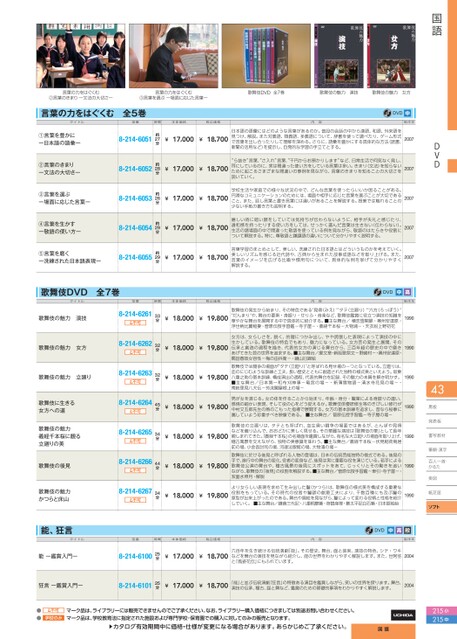Viewport: 457px width, 639px height.
Task: Click product code 8-214-6264
Action: coord(135,403)
